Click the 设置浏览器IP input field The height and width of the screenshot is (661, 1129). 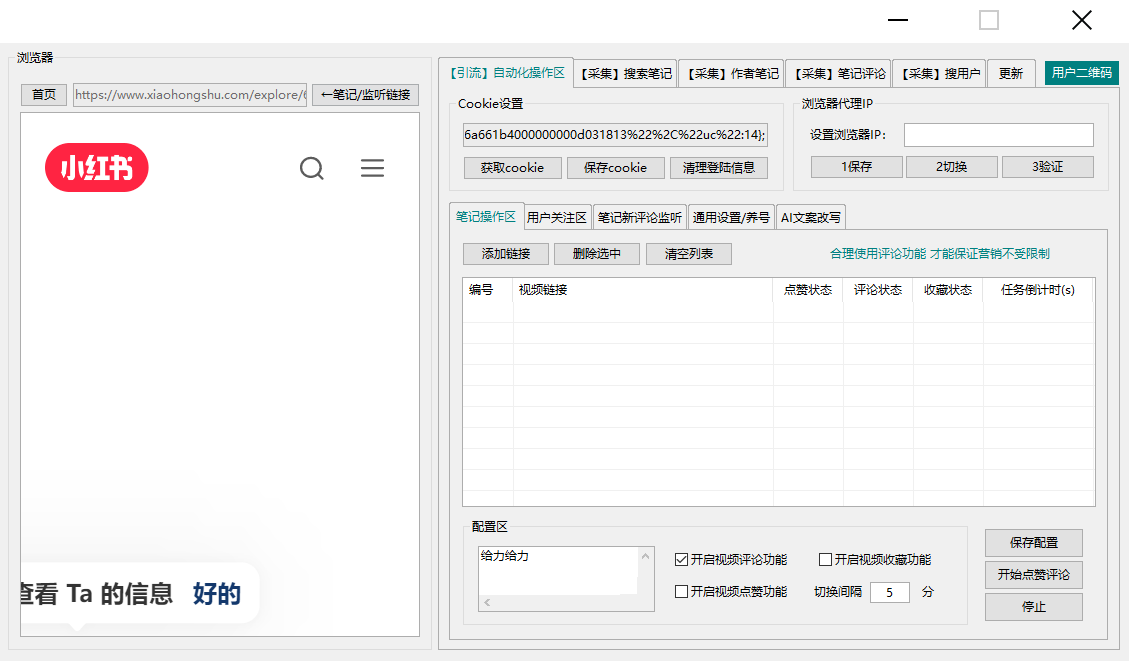pyautogui.click(x=998, y=135)
